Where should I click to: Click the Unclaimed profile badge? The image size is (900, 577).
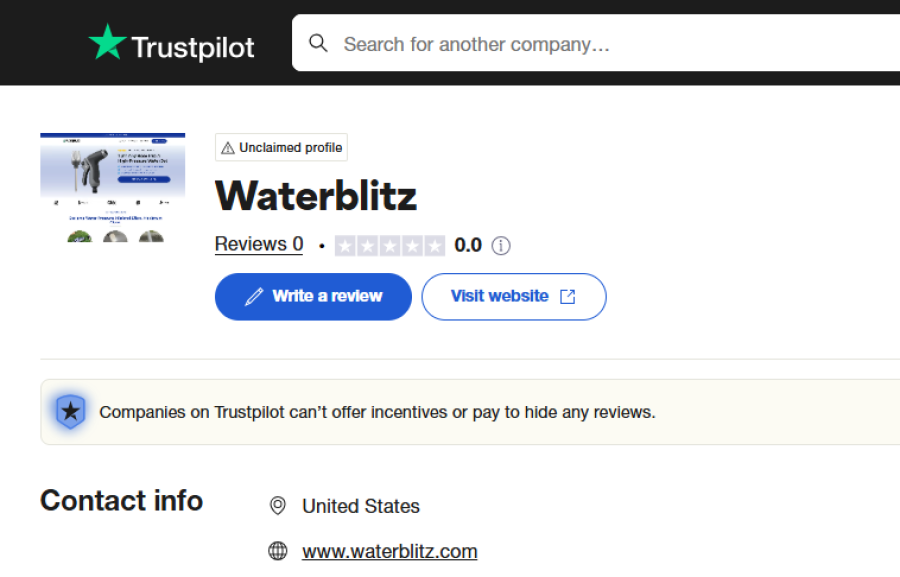[x=281, y=148]
